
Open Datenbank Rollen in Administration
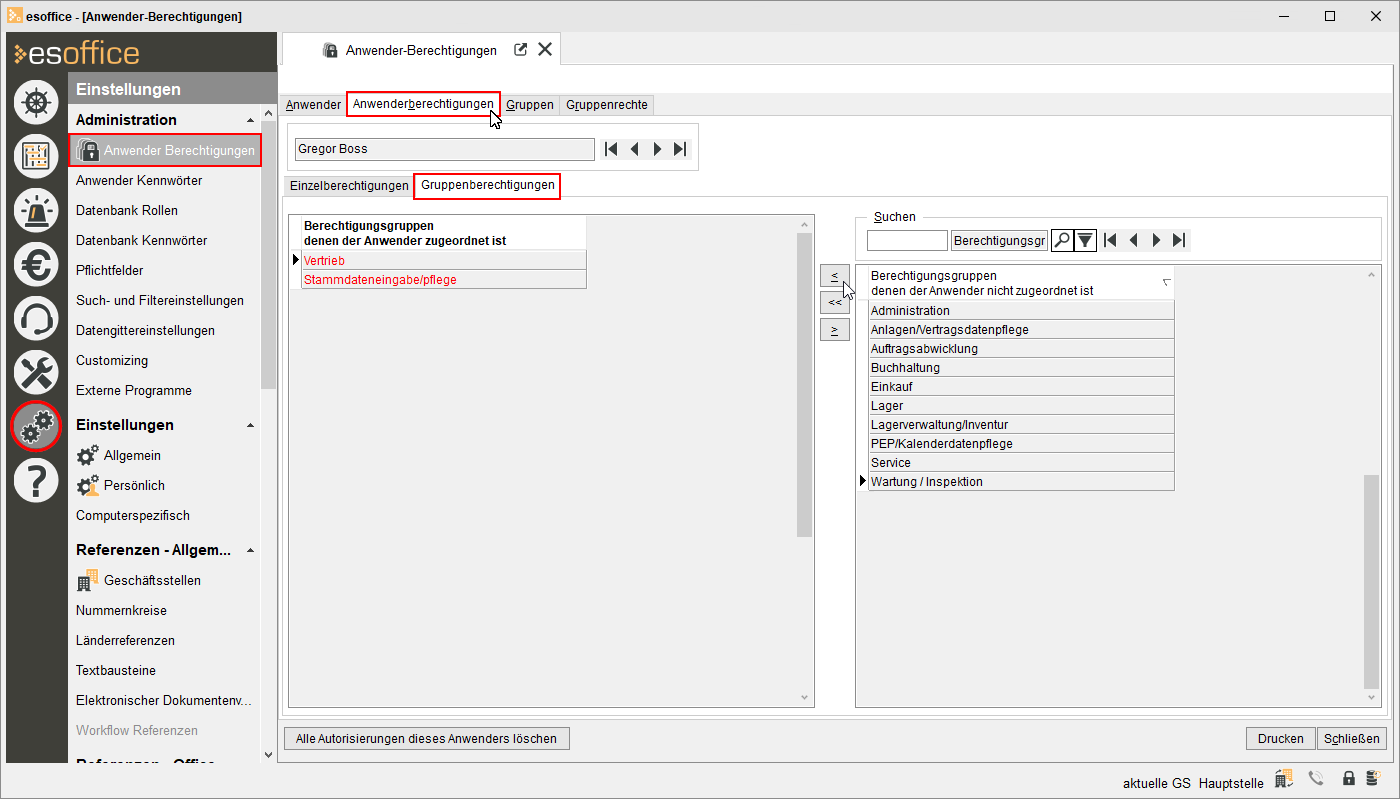pos(127,211)
